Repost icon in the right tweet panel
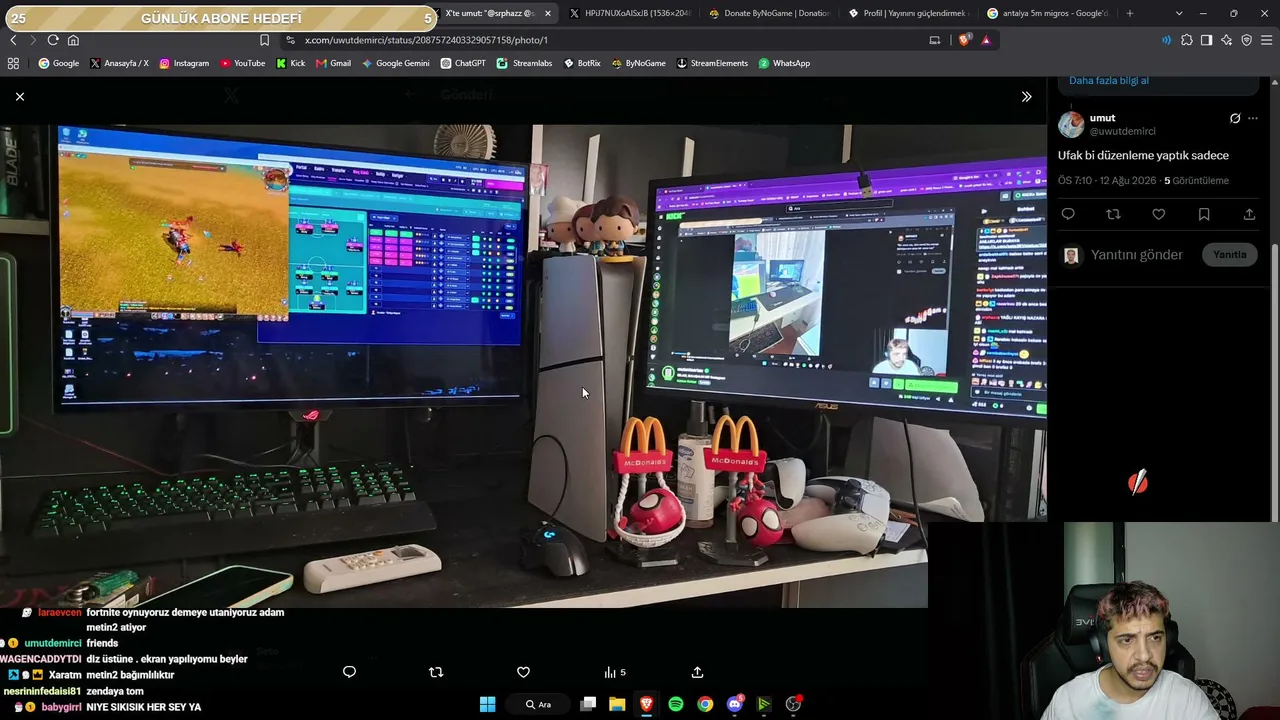This screenshot has height=720, width=1280. tap(1113, 214)
